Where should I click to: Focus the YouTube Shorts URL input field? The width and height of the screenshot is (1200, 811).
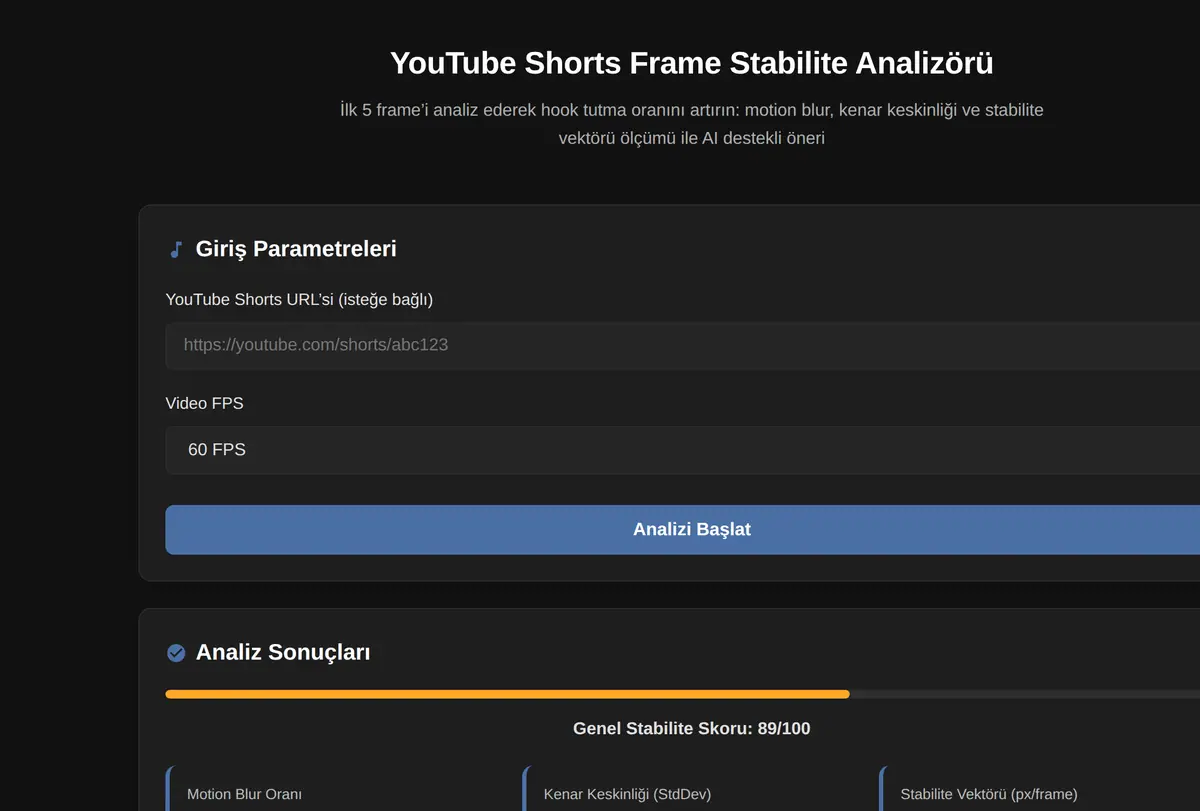(683, 345)
